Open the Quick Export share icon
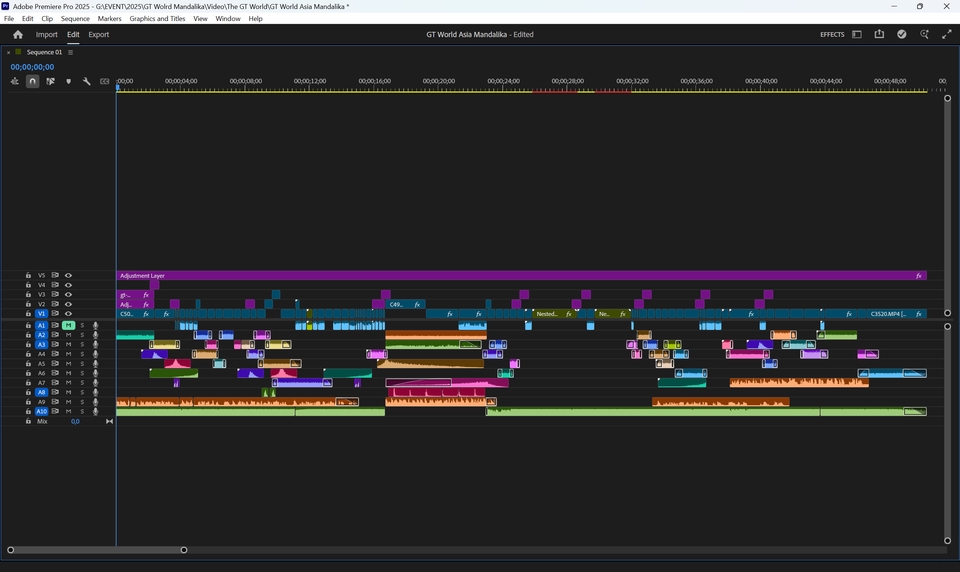This screenshot has height=572, width=960. coord(879,34)
